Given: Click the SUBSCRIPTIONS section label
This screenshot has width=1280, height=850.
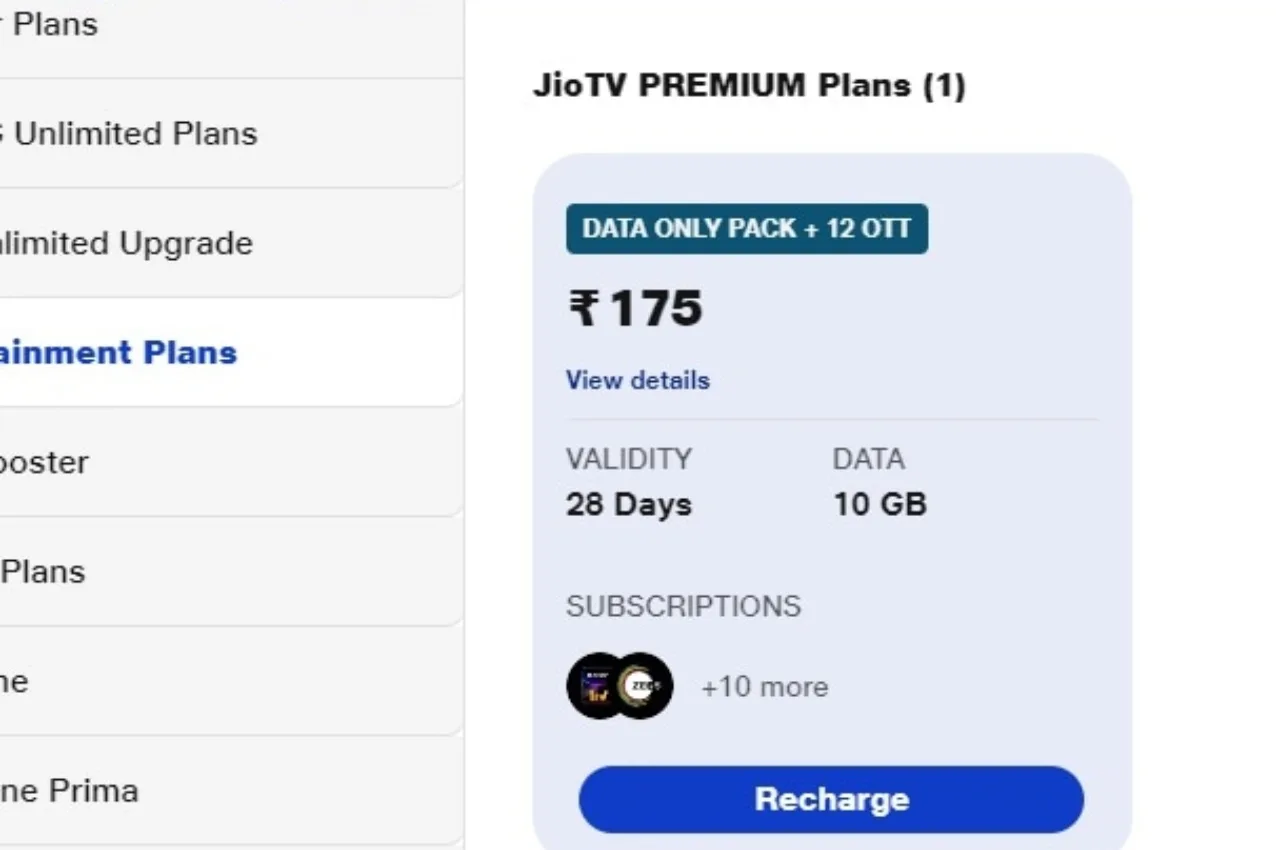Looking at the screenshot, I should [x=683, y=606].
